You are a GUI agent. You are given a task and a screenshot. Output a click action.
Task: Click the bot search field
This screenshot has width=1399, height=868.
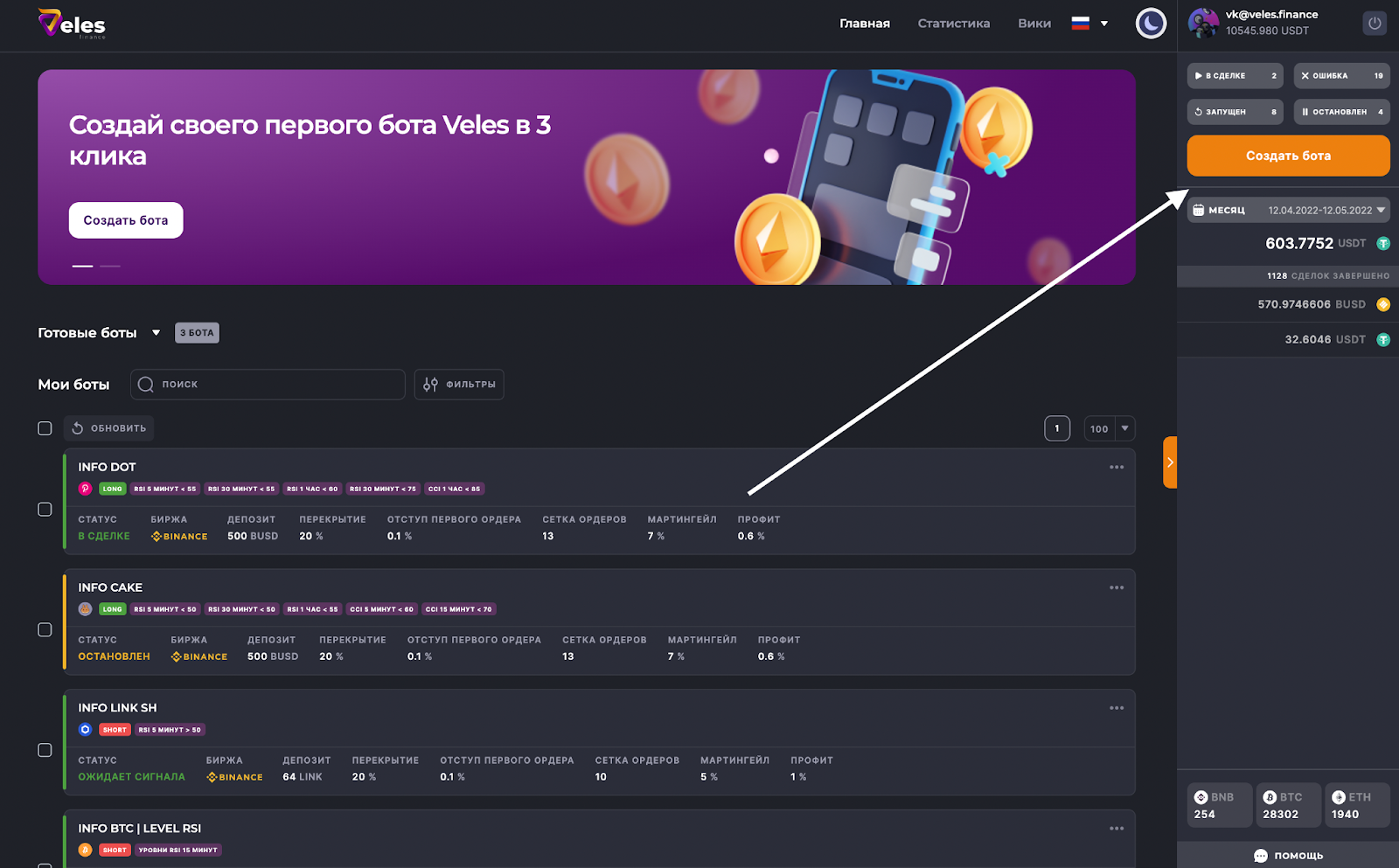[x=268, y=385]
